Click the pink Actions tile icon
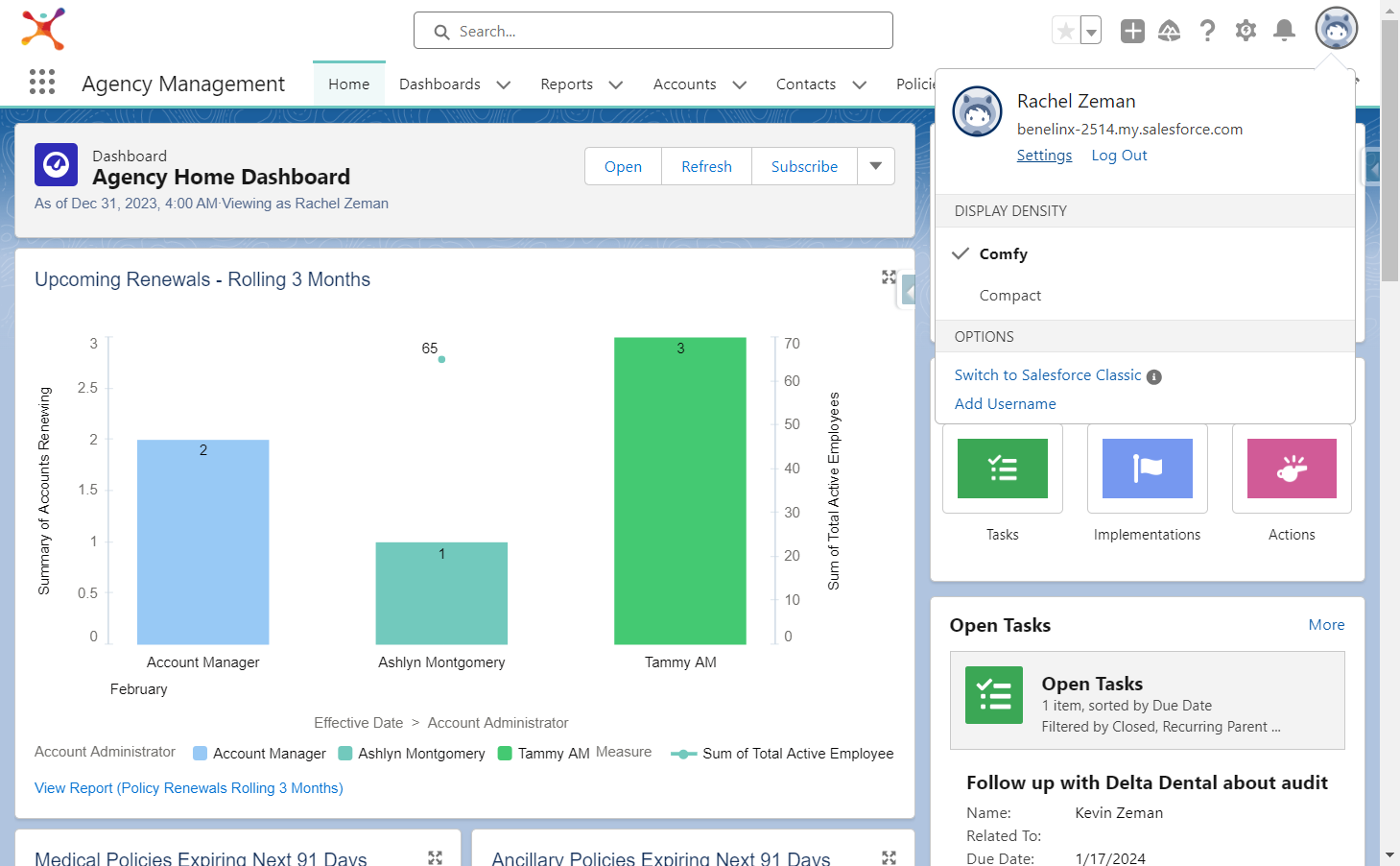The height and width of the screenshot is (866, 1400). coord(1292,469)
